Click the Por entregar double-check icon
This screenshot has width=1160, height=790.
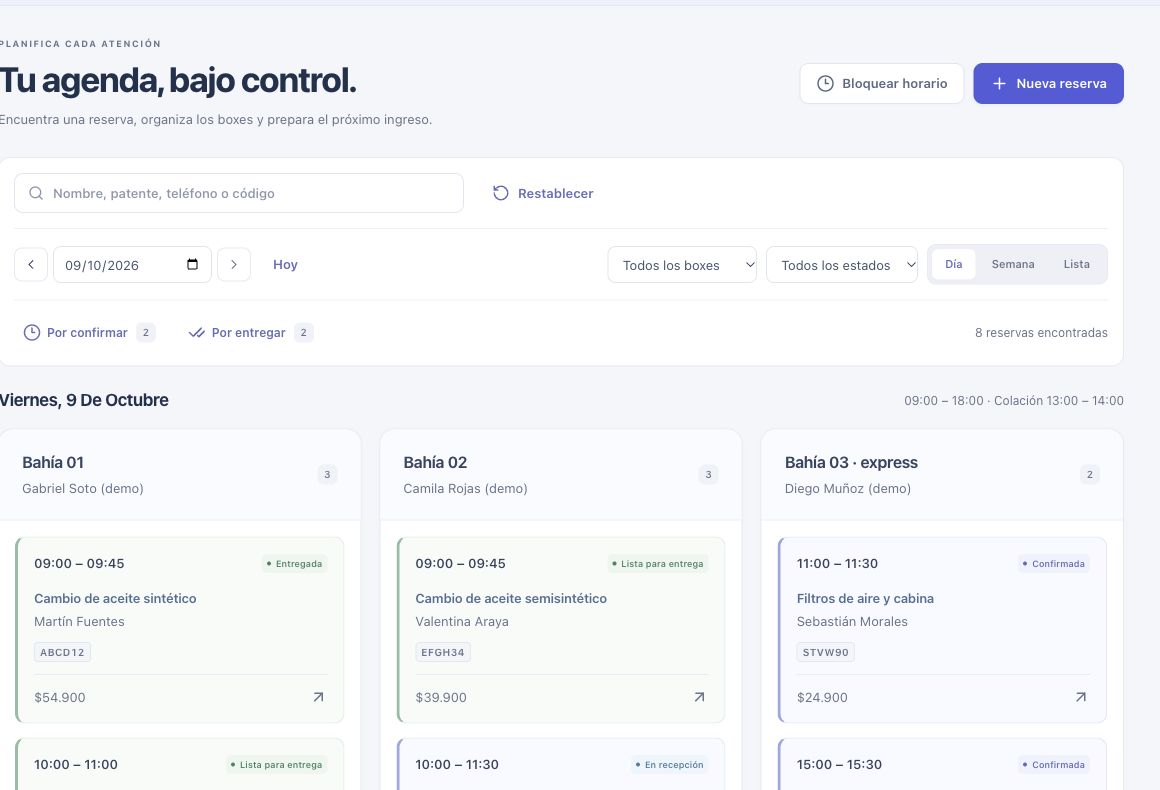[196, 333]
